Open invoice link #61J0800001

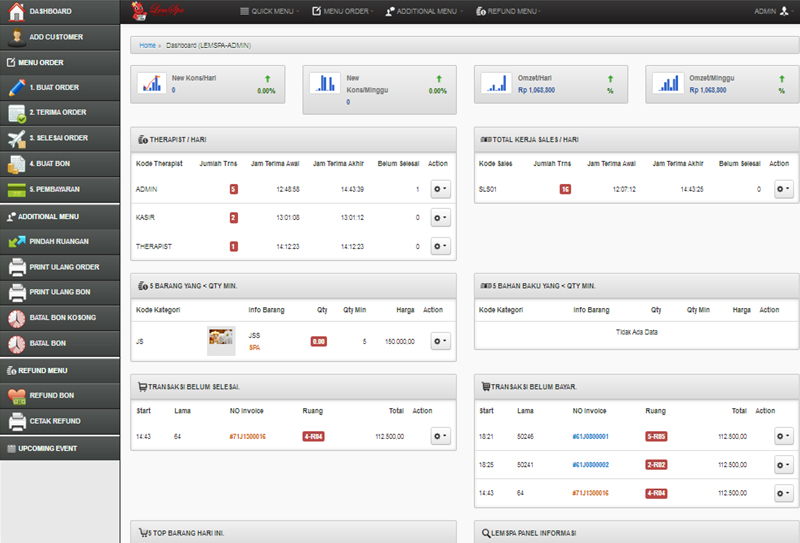[x=590, y=436]
